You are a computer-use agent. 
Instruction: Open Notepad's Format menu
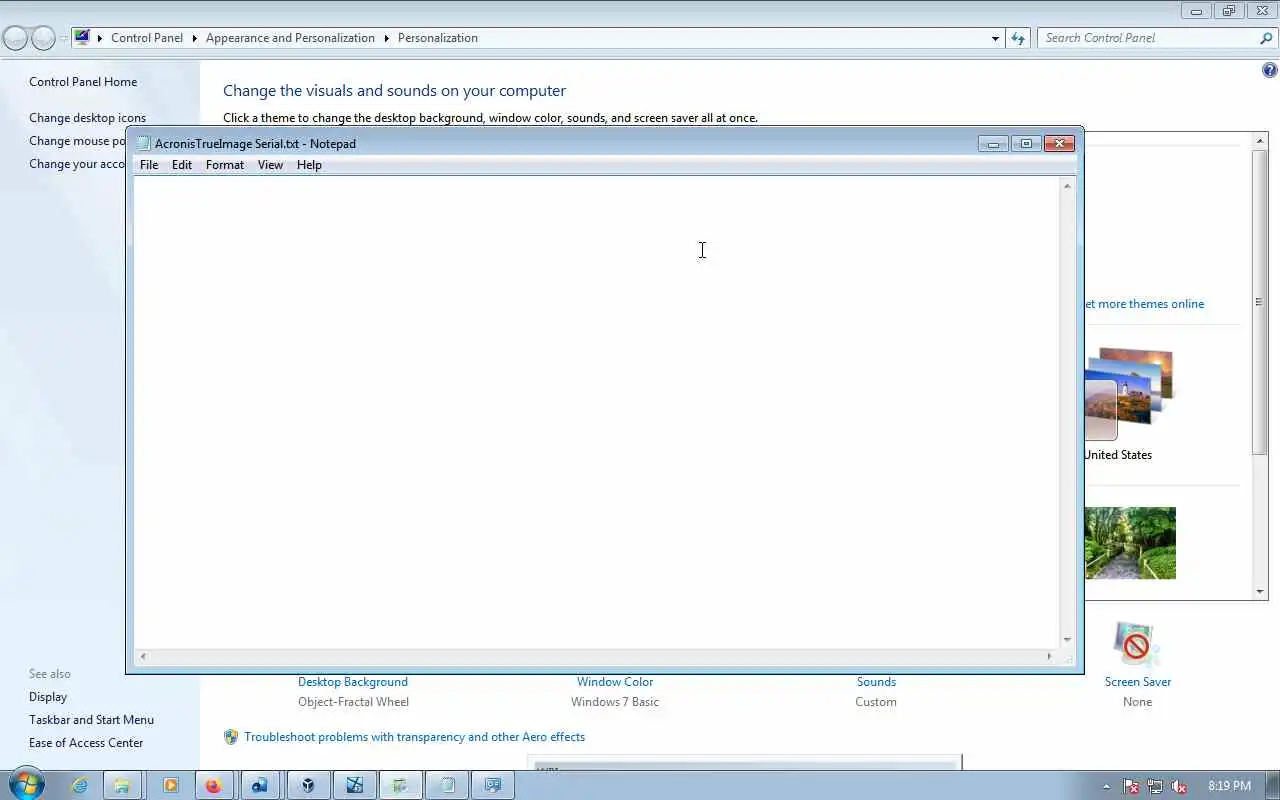(225, 165)
